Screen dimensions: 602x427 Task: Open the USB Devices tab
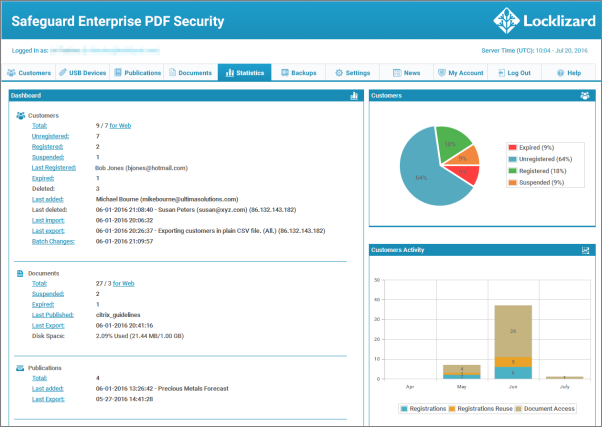[84, 73]
